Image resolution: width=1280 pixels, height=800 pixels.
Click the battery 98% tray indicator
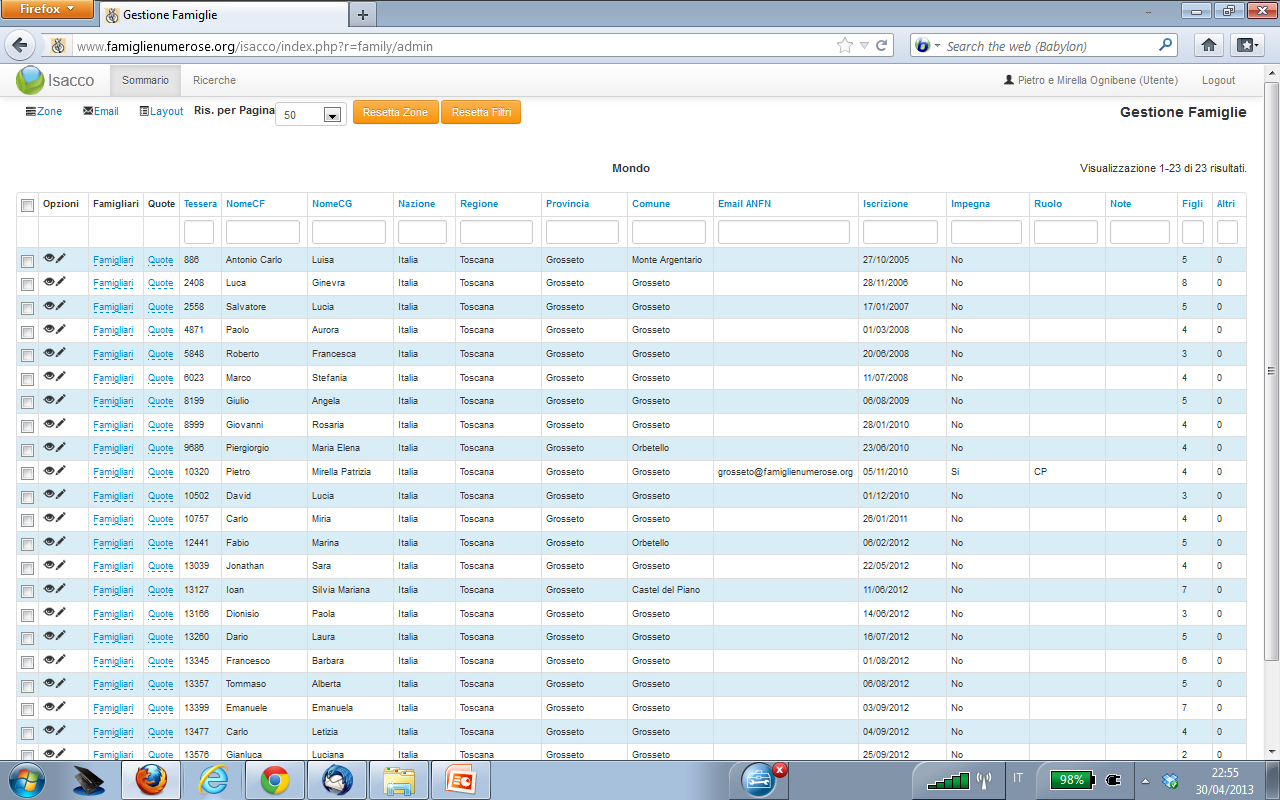coord(1071,779)
